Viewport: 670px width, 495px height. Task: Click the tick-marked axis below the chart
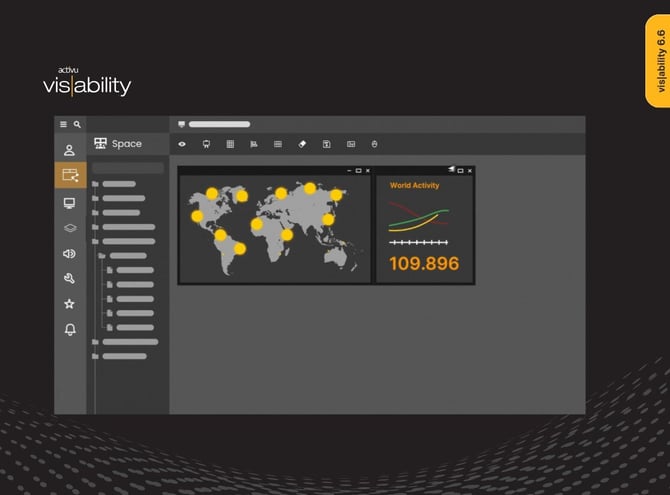click(x=419, y=242)
